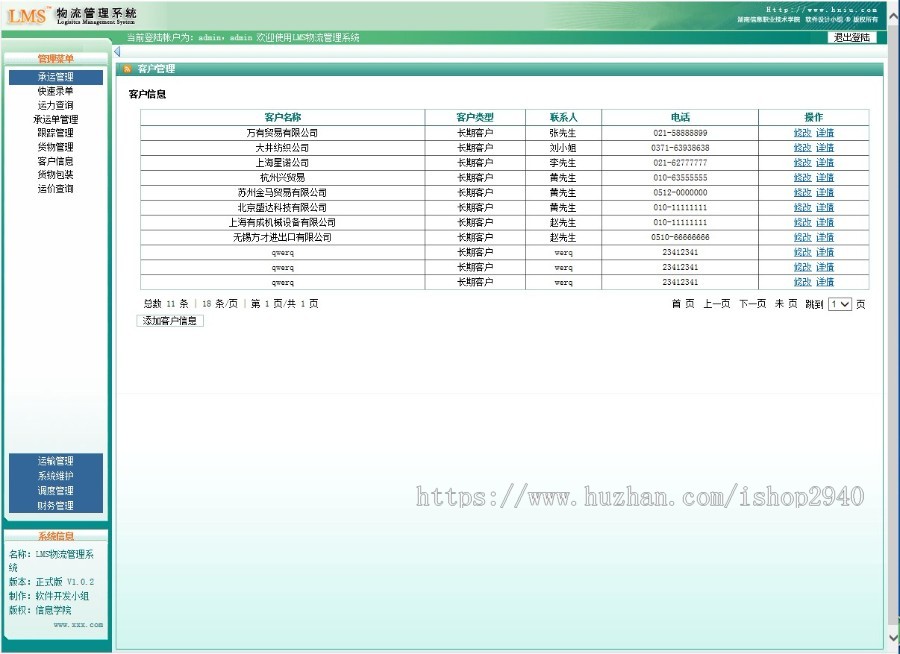
Task: Click contact name 刘小姐
Action: pyautogui.click(x=562, y=148)
